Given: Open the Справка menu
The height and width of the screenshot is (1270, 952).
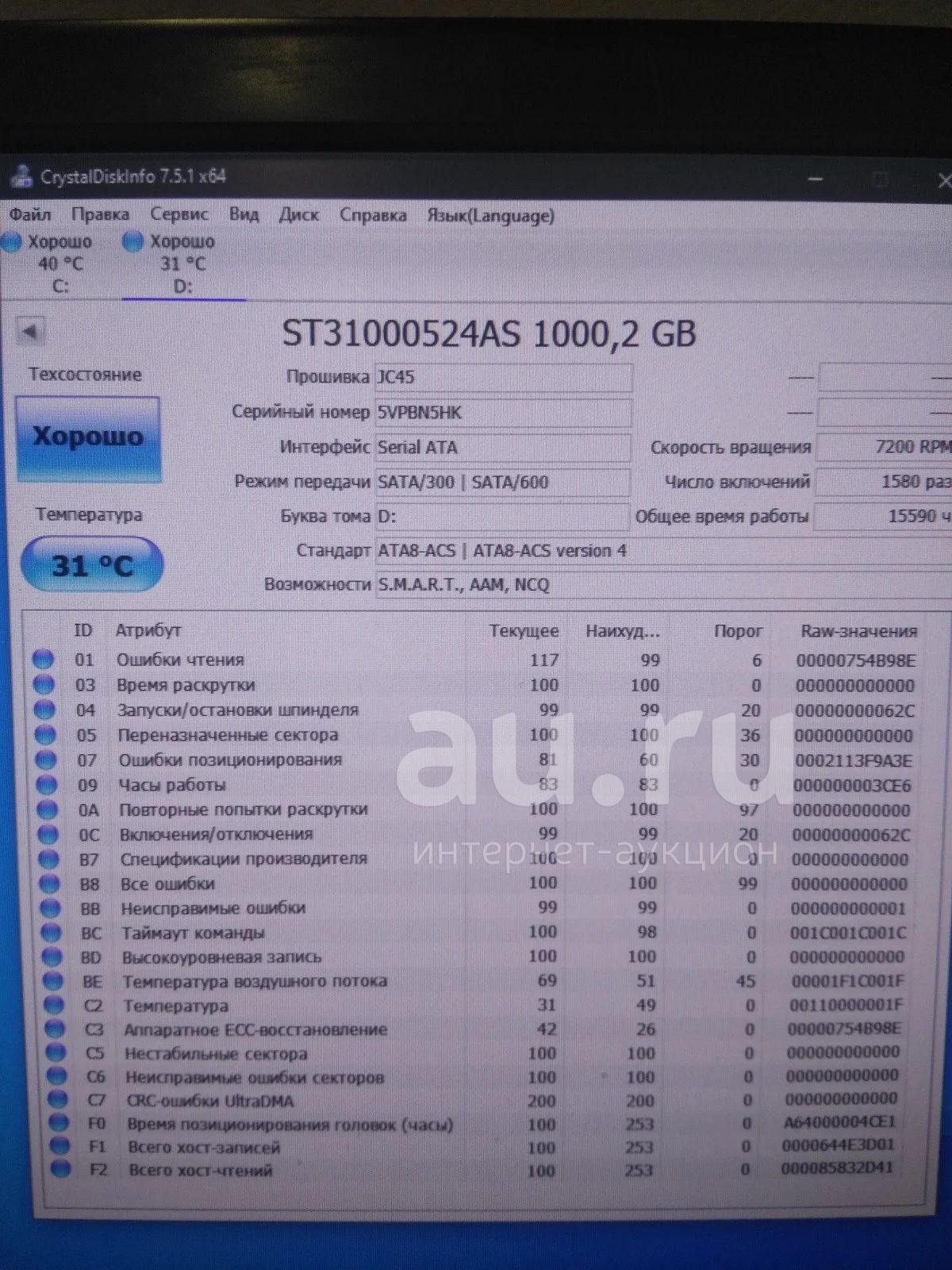Looking at the screenshot, I should tap(373, 215).
